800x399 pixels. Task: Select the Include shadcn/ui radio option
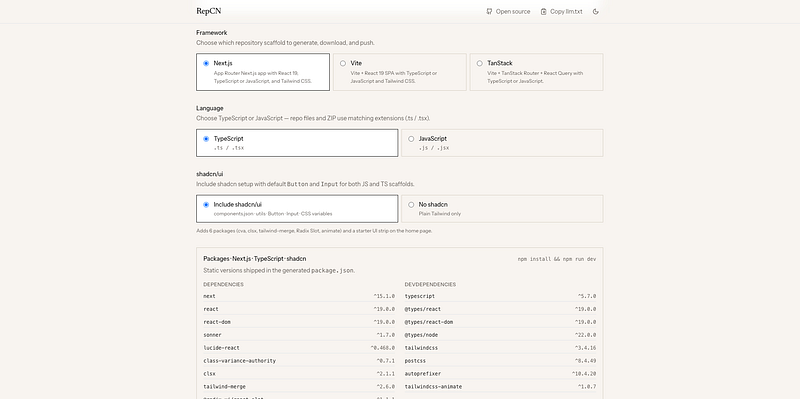(x=206, y=205)
